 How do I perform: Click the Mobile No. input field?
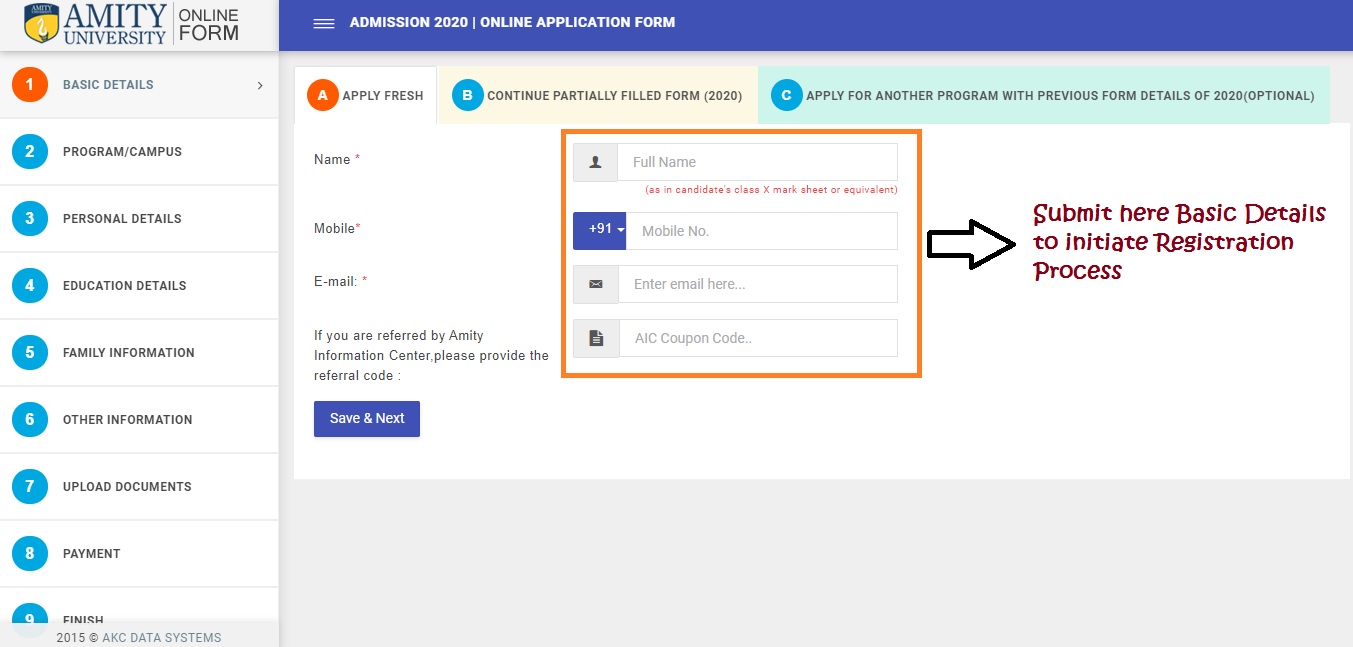point(762,231)
